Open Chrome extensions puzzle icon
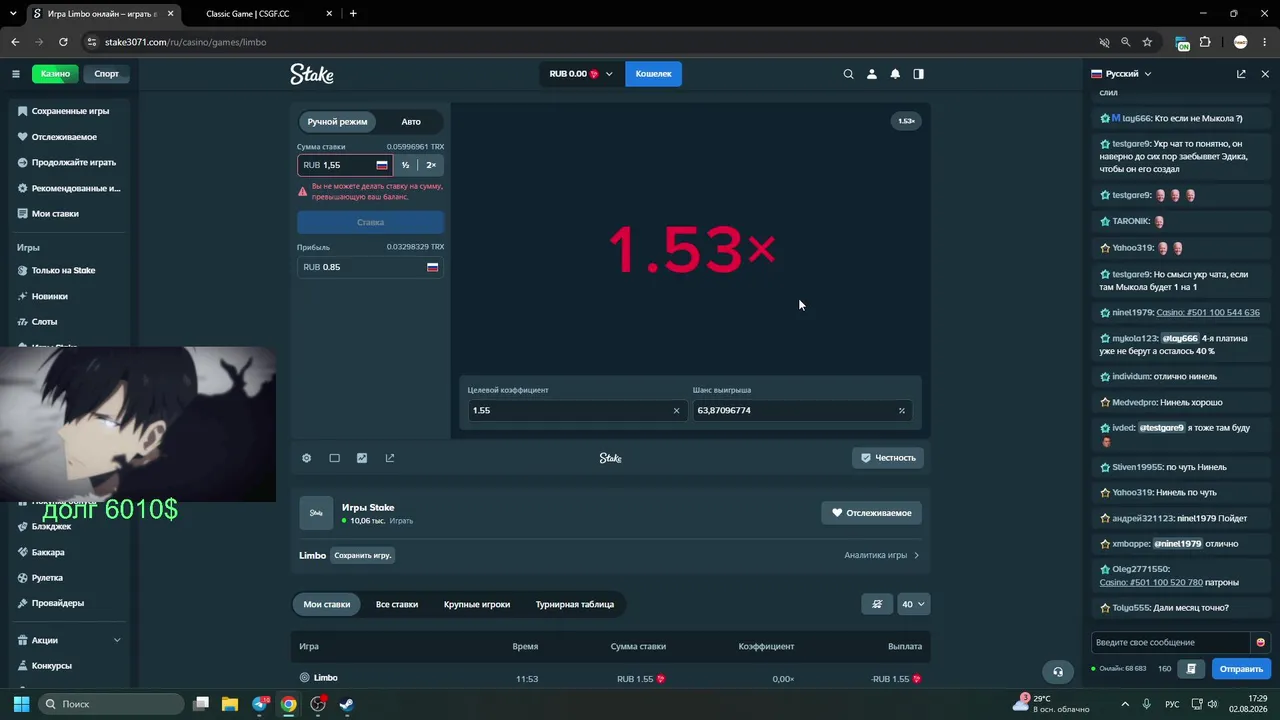Screen dimensions: 1280x720 pyautogui.click(x=1205, y=42)
